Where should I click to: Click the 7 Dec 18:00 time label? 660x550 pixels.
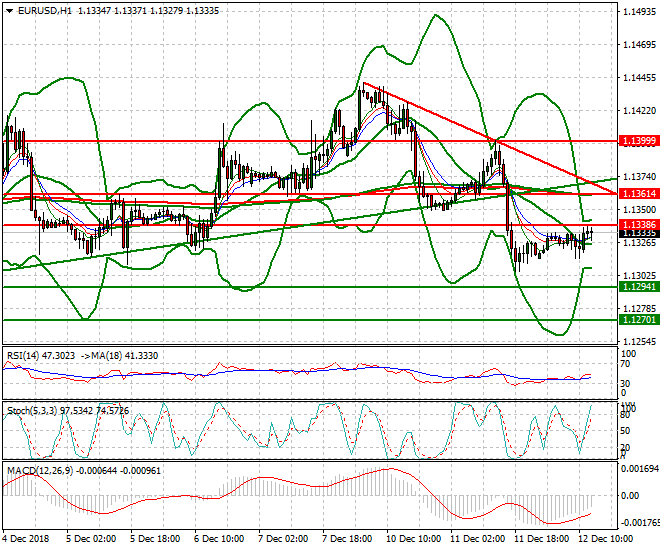346,539
